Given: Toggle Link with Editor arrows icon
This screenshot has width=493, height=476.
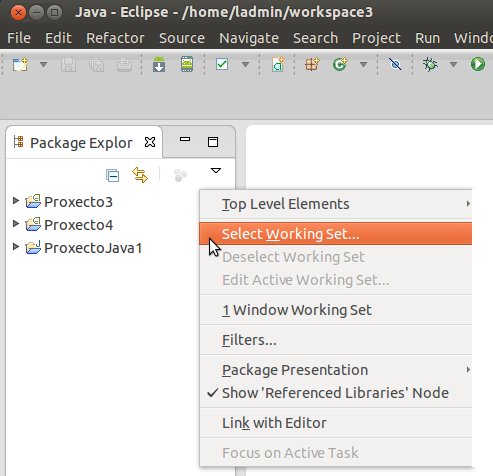Looking at the screenshot, I should tap(140, 175).
